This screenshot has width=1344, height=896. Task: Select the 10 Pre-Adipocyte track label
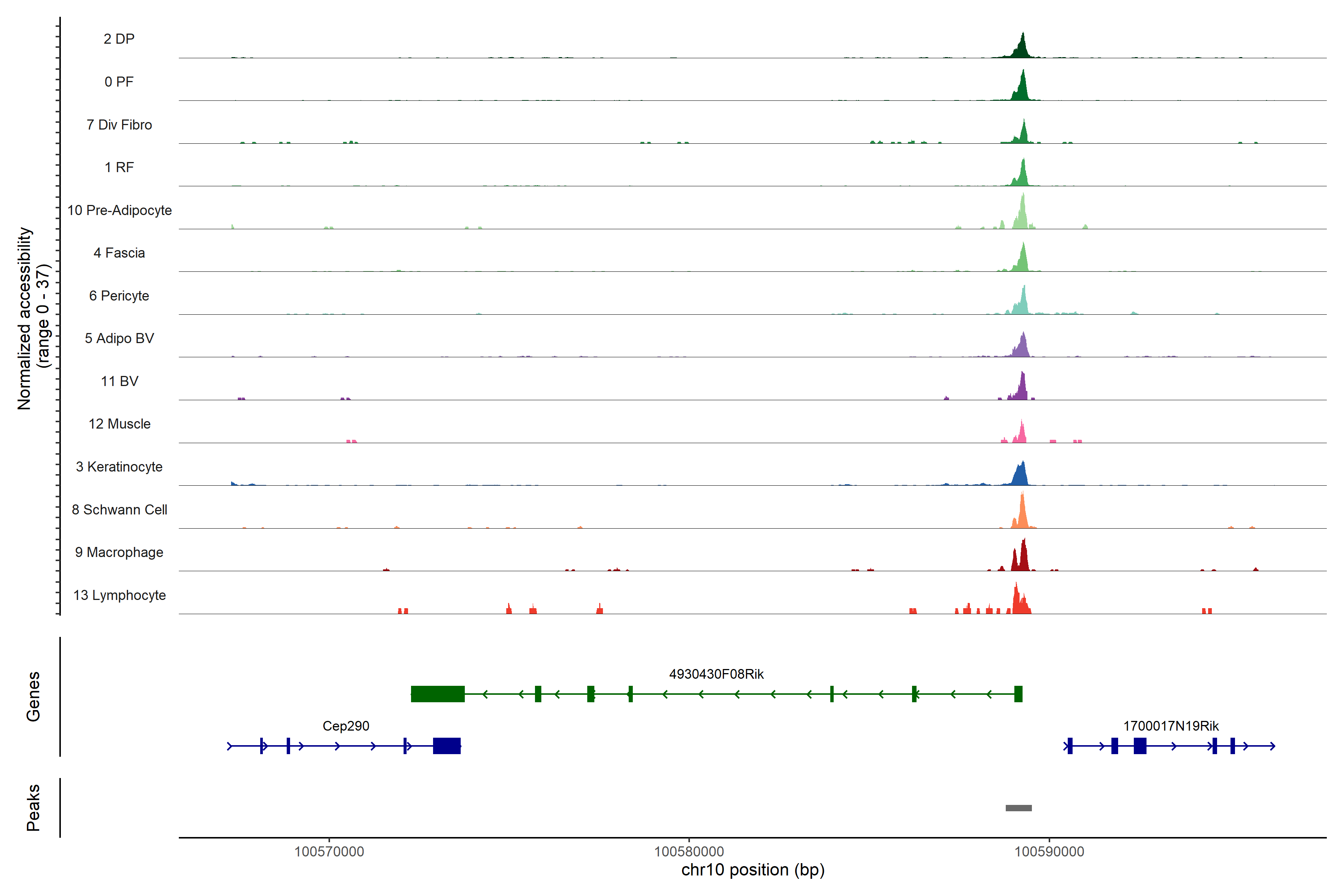[119, 210]
